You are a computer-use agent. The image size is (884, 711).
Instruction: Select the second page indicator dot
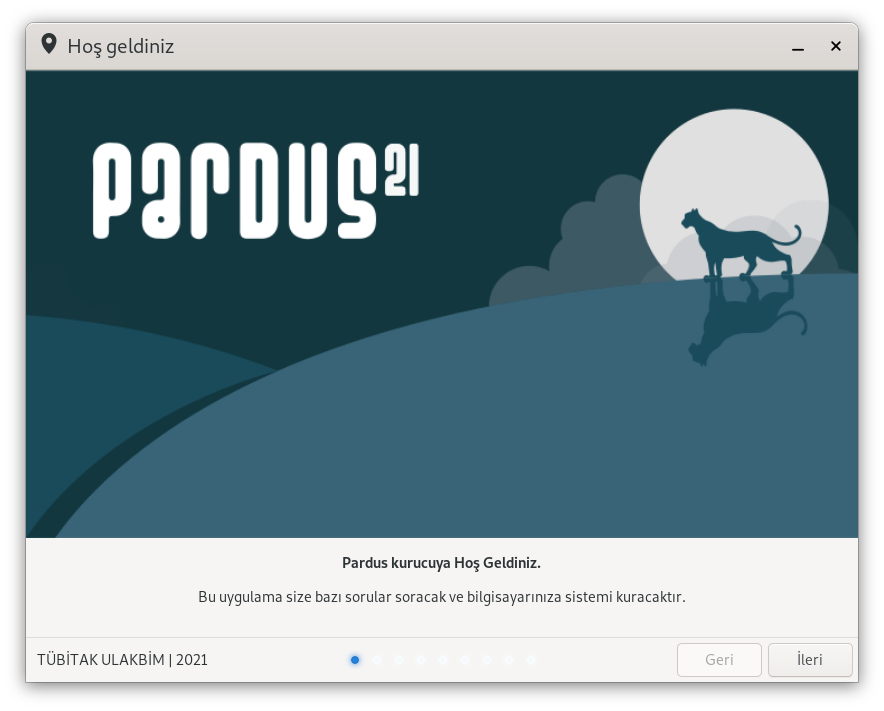coord(377,660)
